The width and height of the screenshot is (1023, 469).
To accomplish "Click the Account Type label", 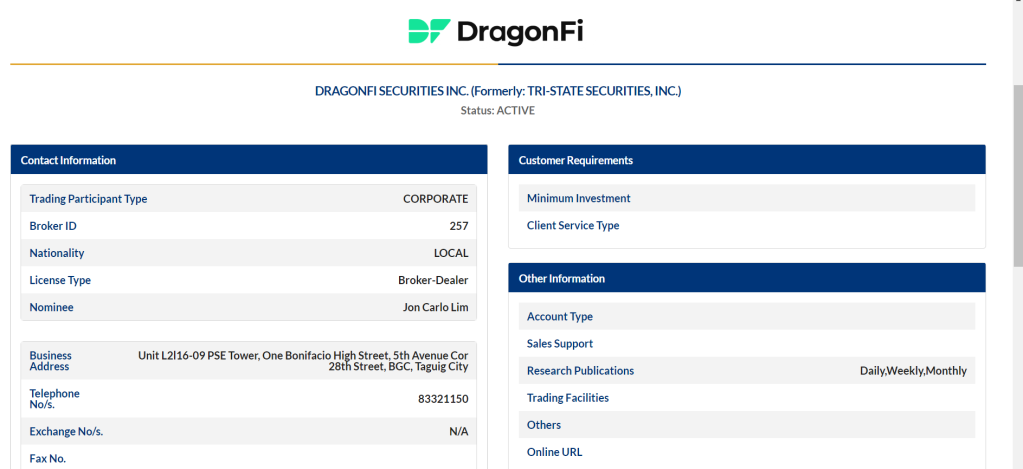I will click(x=560, y=316).
